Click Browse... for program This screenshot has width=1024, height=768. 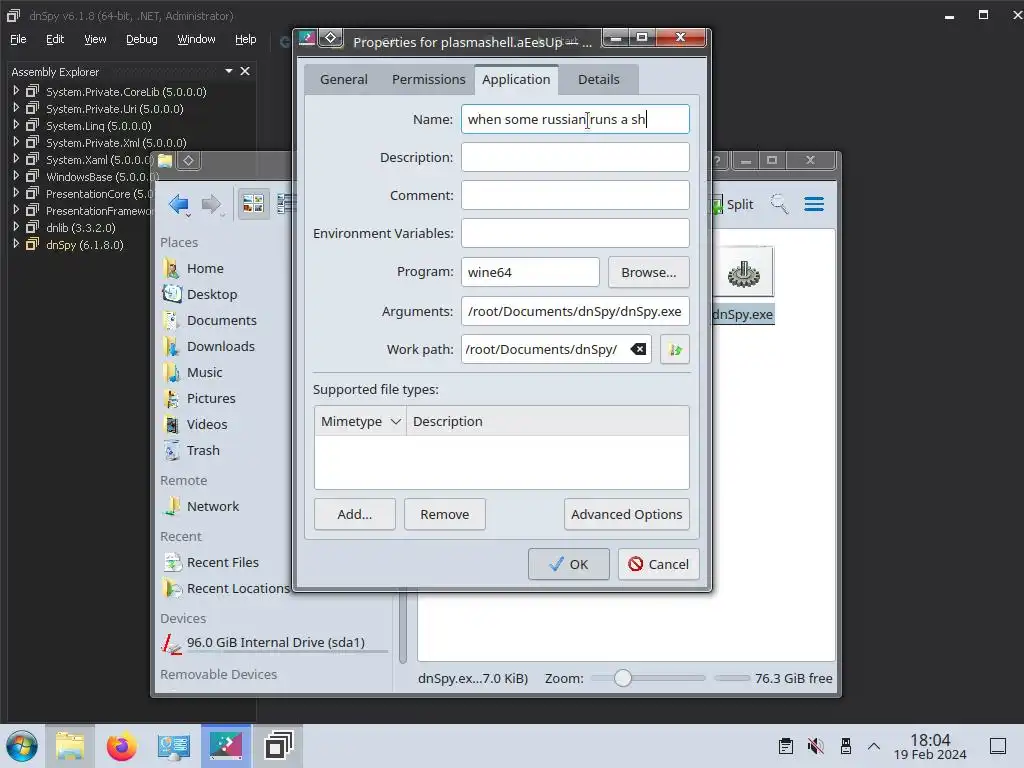pyautogui.click(x=648, y=272)
